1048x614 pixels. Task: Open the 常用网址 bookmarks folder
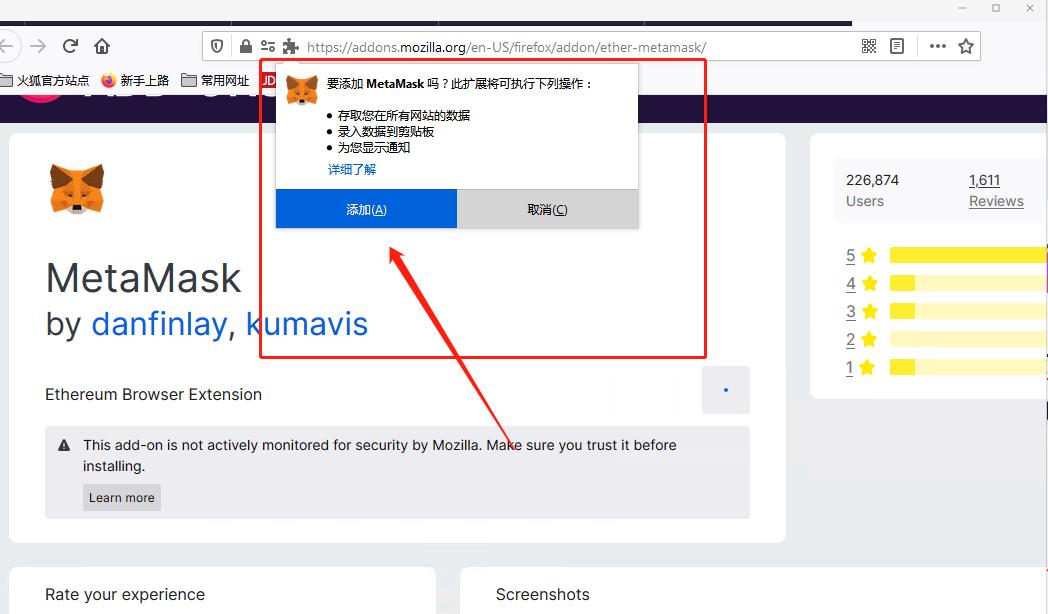pos(216,80)
